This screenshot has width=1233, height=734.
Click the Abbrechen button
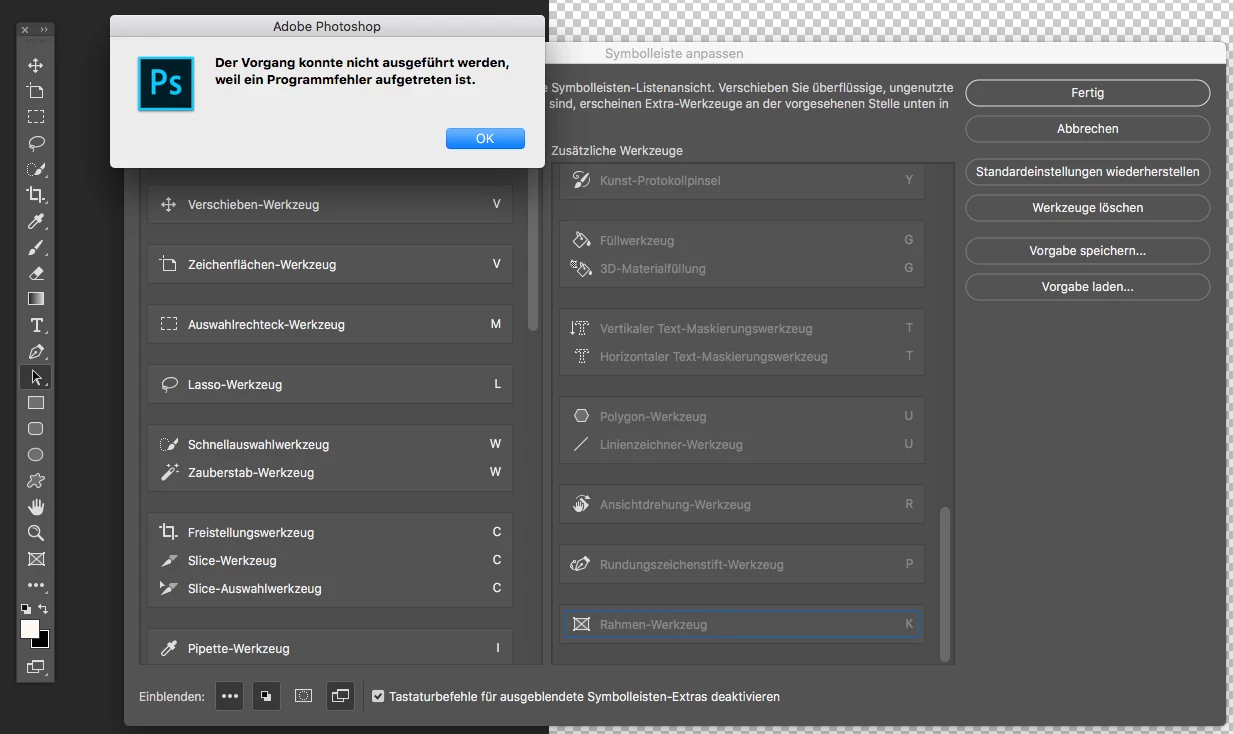point(1088,129)
